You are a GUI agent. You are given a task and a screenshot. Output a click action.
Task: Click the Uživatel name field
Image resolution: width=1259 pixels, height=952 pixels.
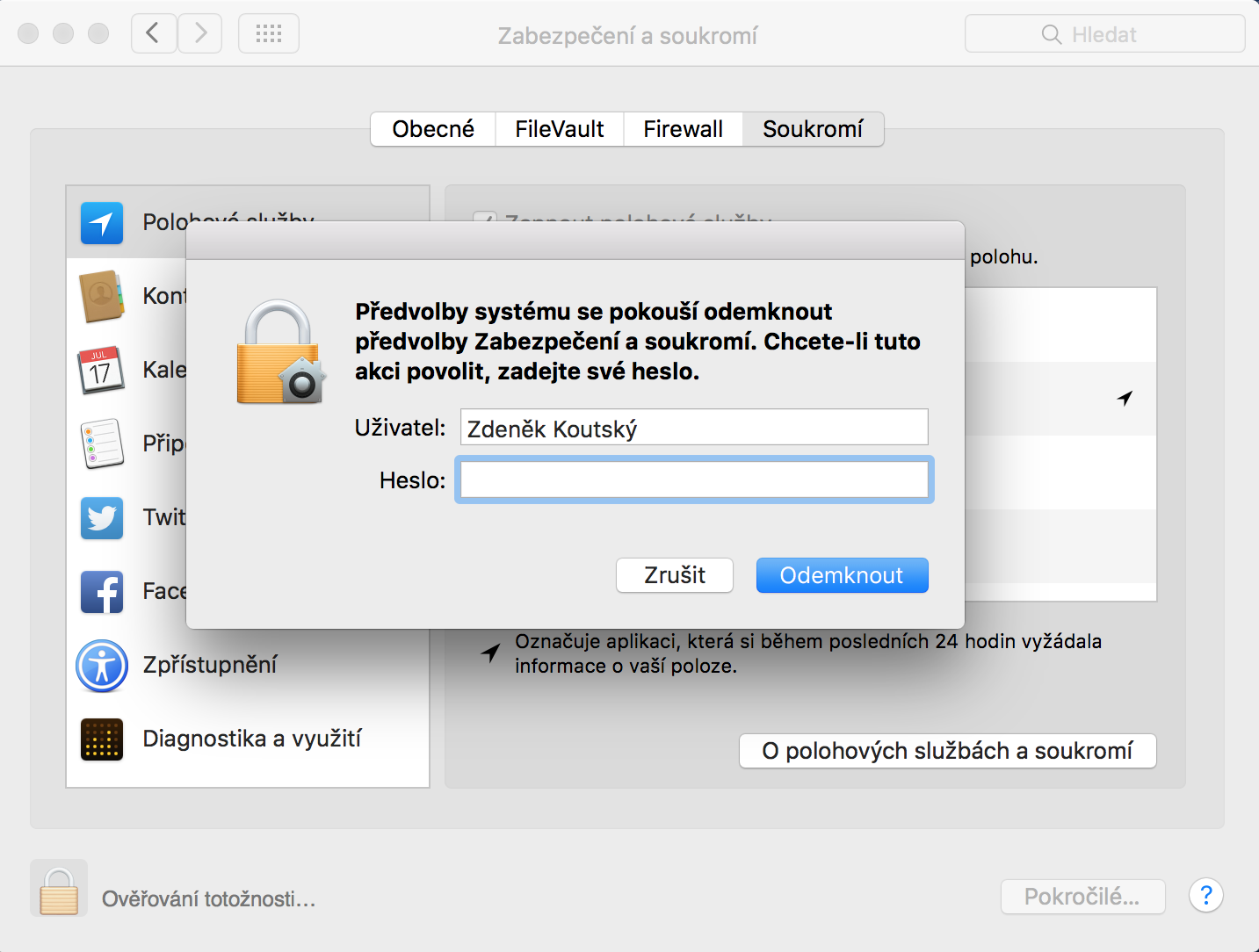[694, 428]
